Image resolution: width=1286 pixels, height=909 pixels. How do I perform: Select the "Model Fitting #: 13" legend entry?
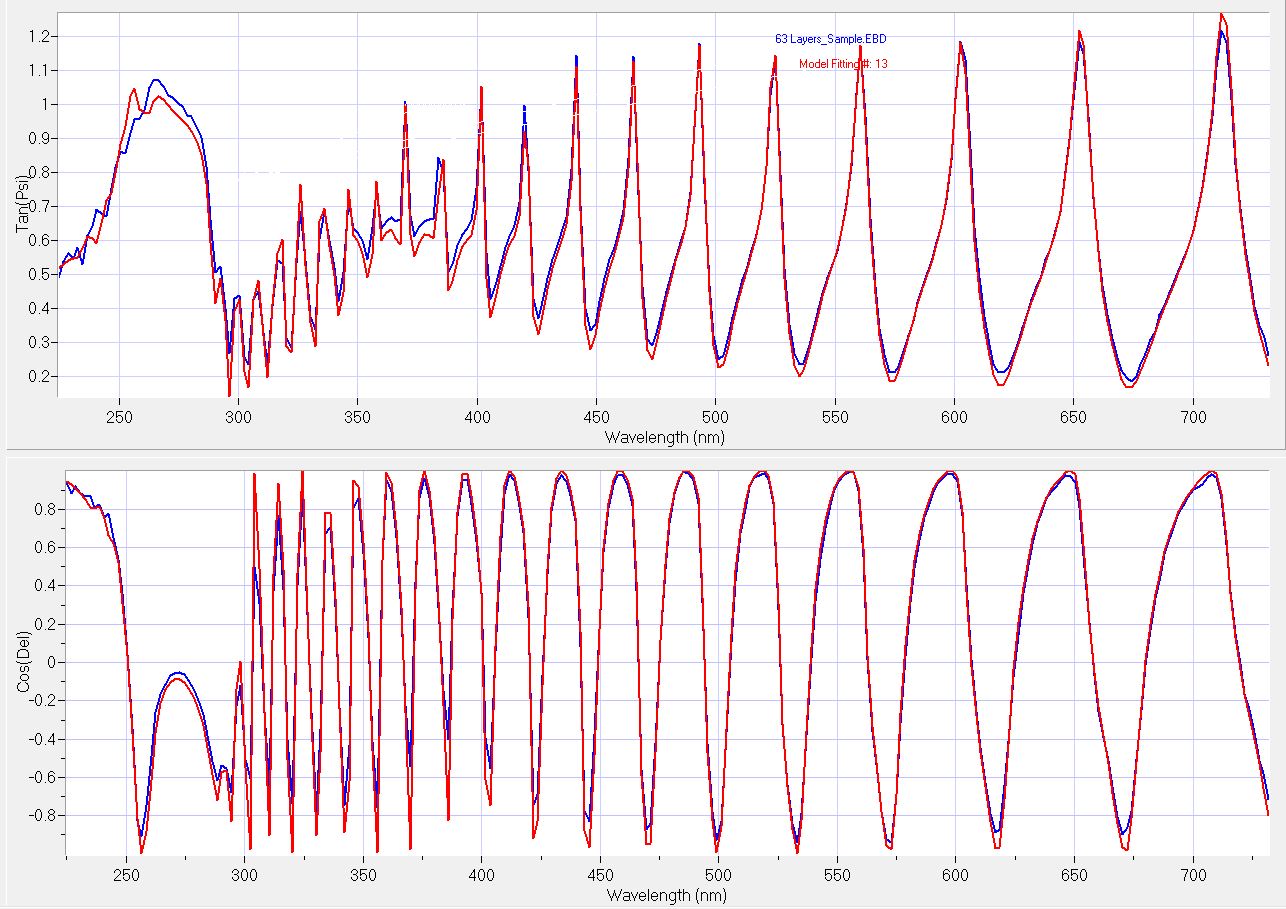[x=843, y=64]
